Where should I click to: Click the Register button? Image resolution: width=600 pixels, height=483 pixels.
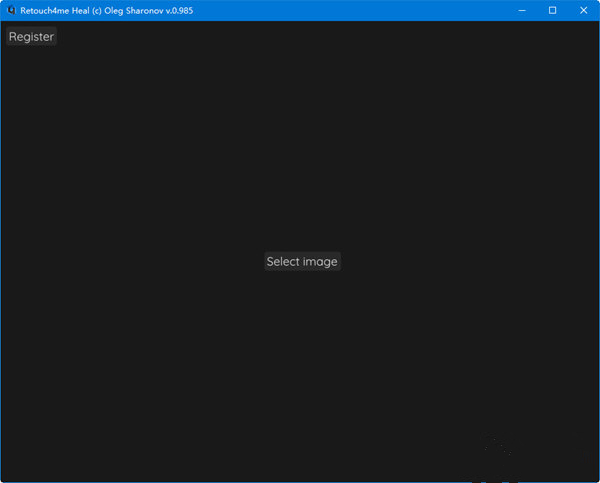click(x=31, y=37)
